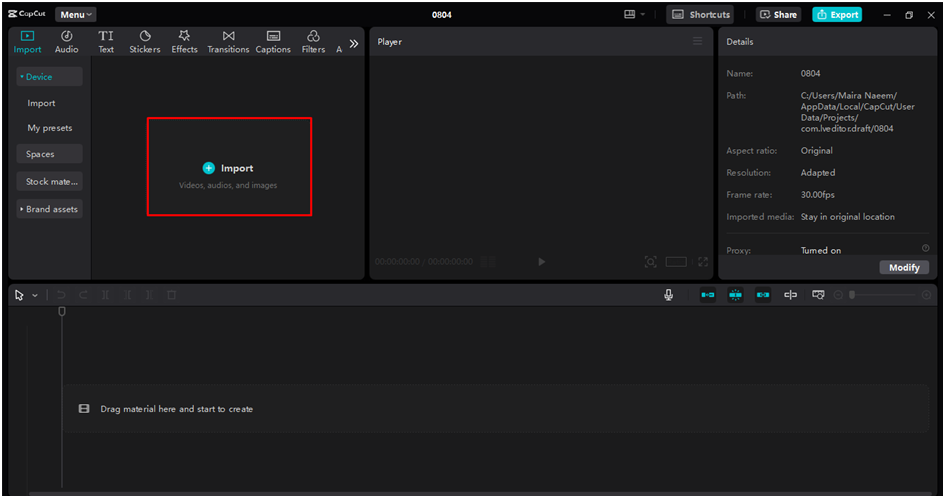Play the preview in Player

[x=541, y=262]
